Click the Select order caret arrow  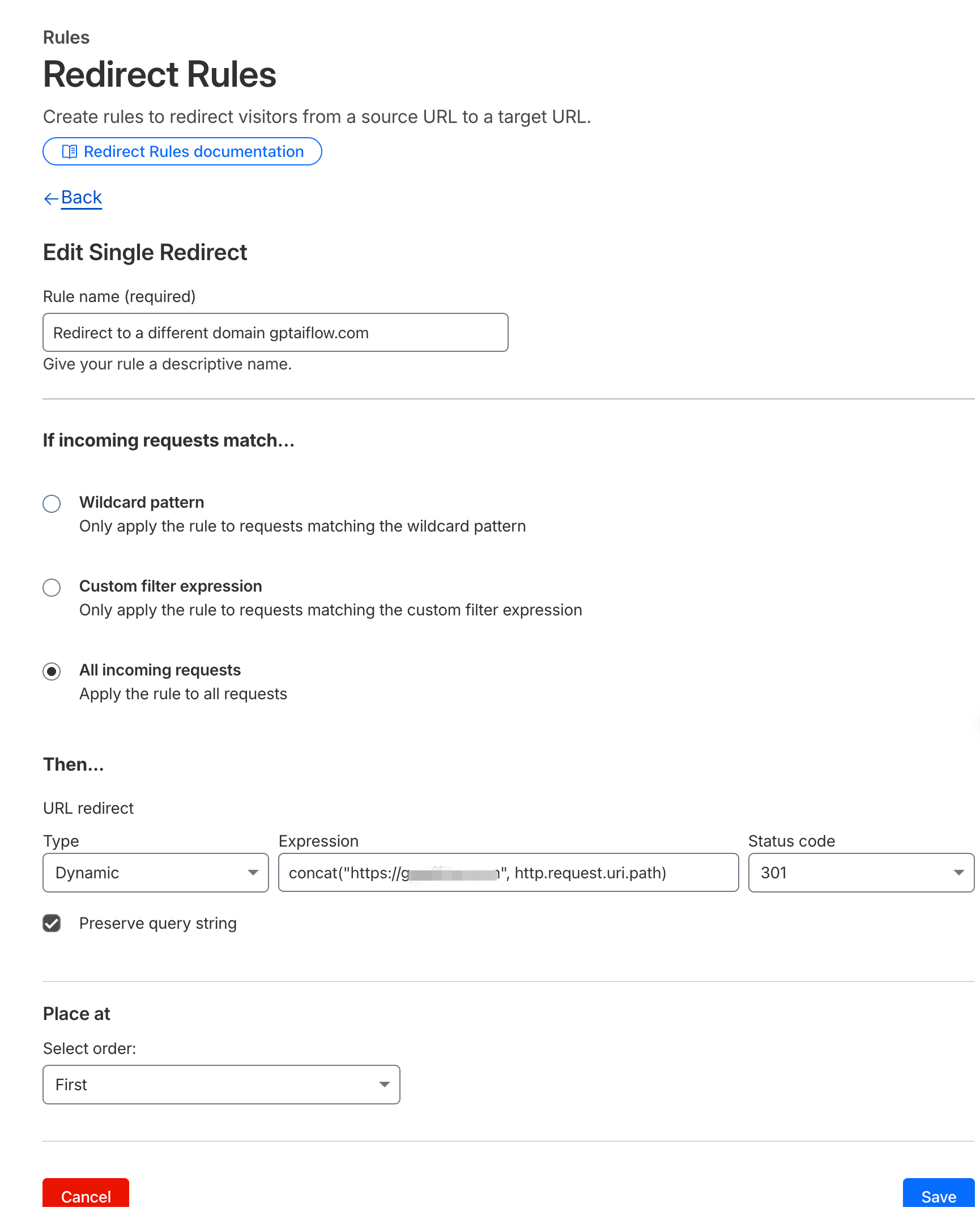click(x=385, y=1085)
